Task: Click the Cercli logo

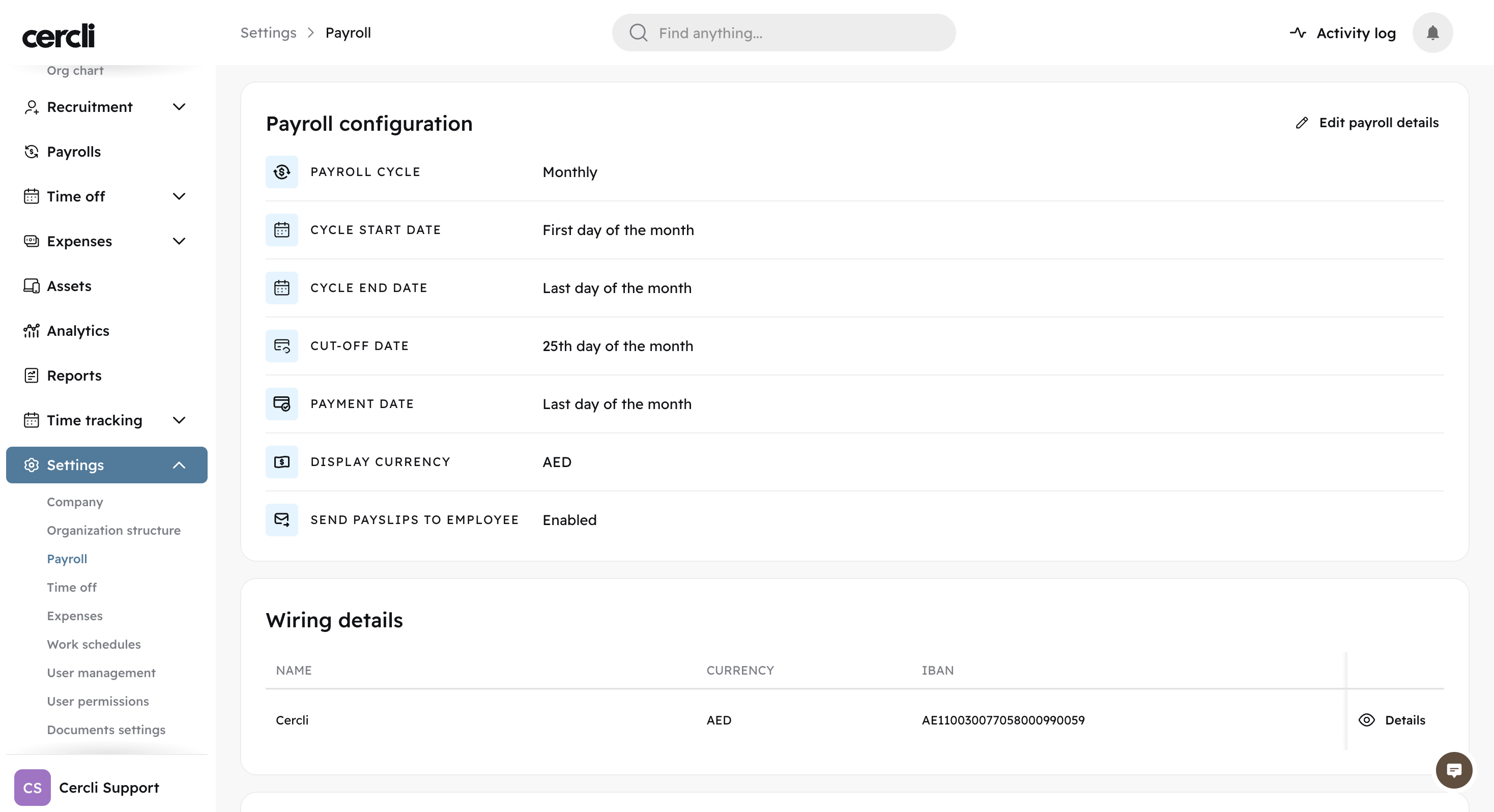Action: pos(58,36)
